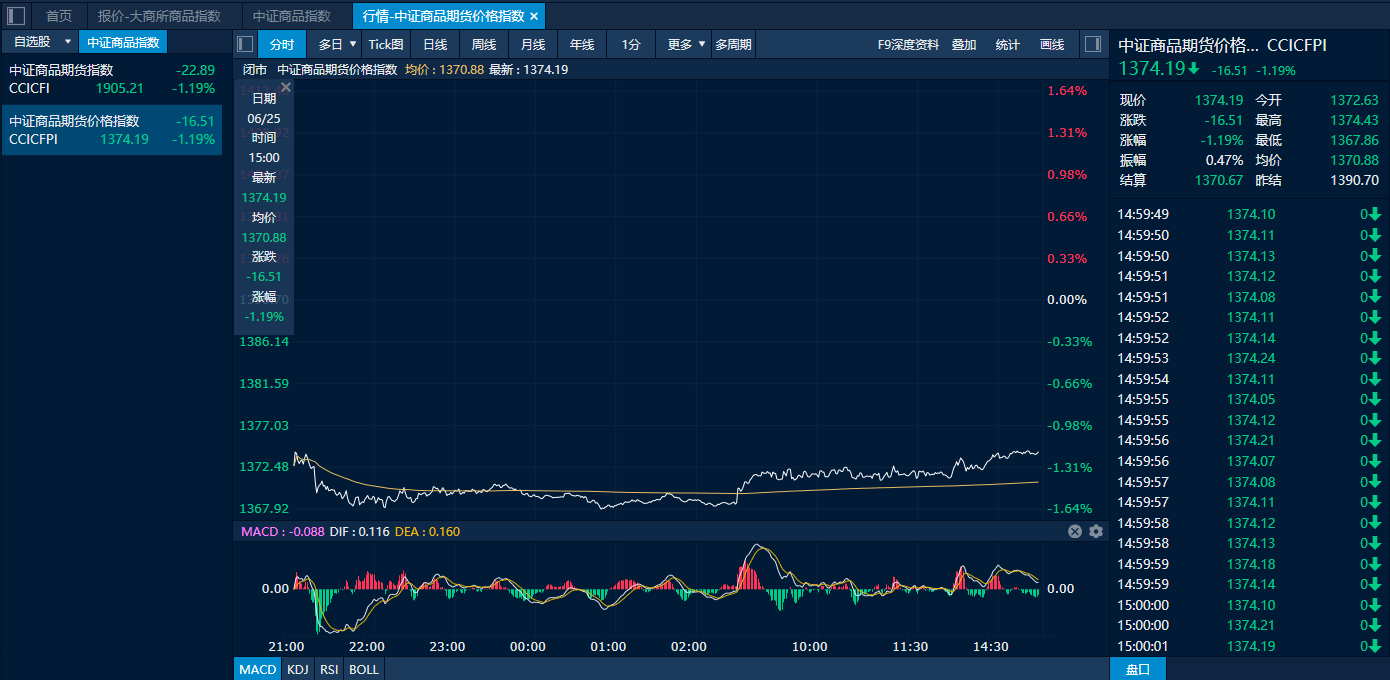Screen dimensions: 1390x680
Task: Toggle the left sidebar panel icon
Action: [16, 16]
